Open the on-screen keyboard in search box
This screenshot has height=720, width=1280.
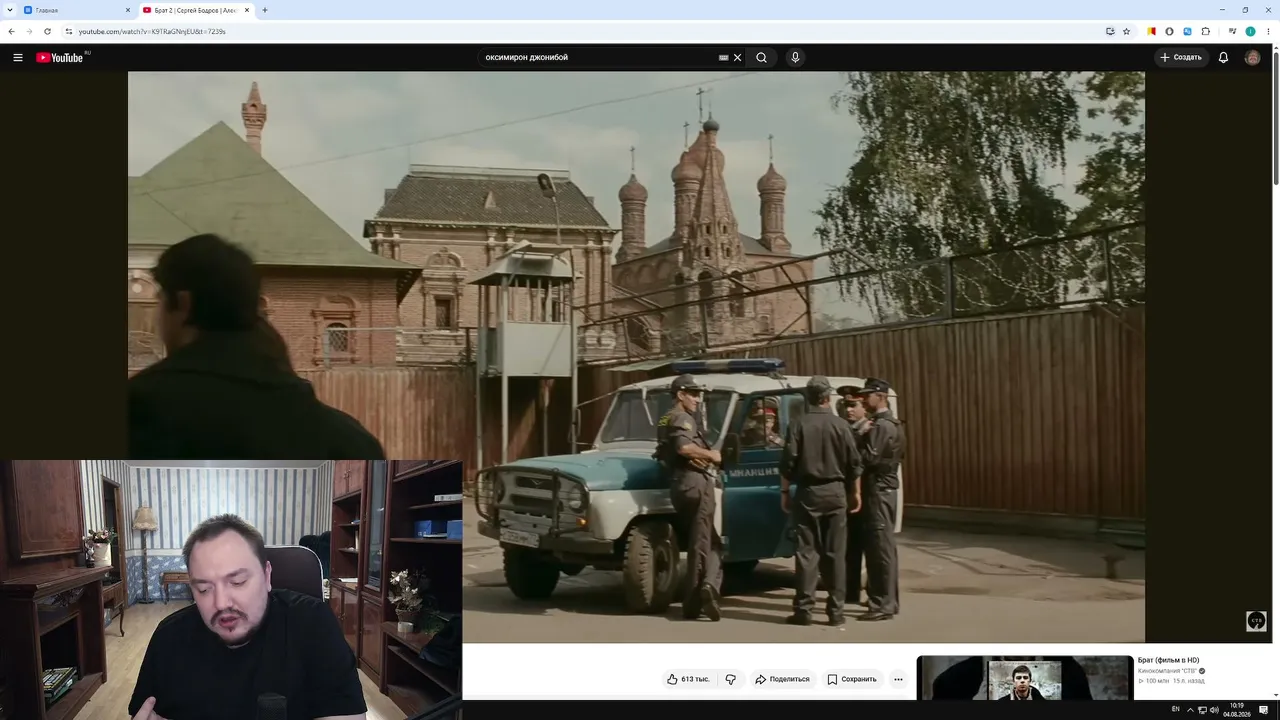pyautogui.click(x=723, y=57)
